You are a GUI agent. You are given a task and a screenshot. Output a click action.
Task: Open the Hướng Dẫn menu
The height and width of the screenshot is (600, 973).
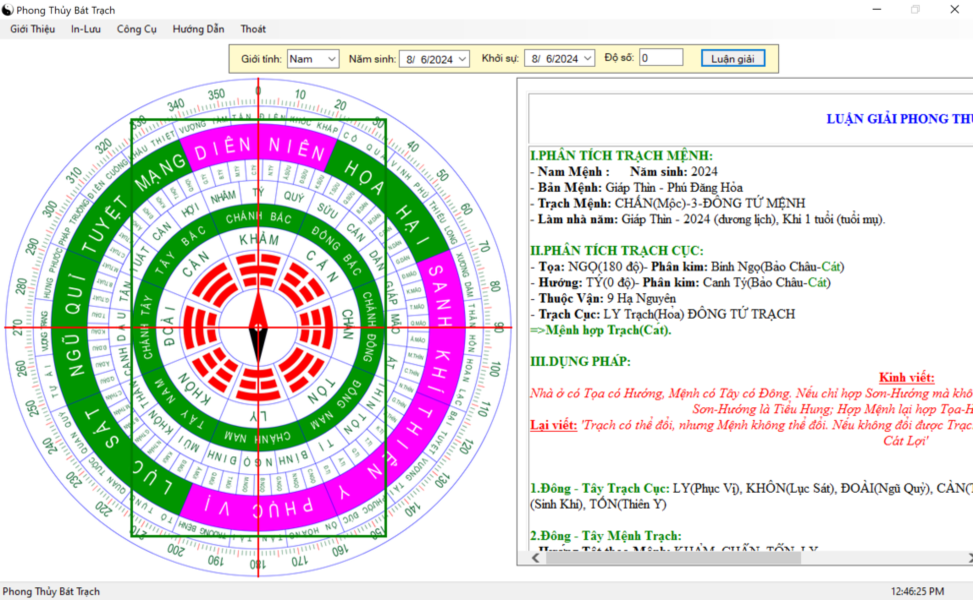[x=199, y=29]
